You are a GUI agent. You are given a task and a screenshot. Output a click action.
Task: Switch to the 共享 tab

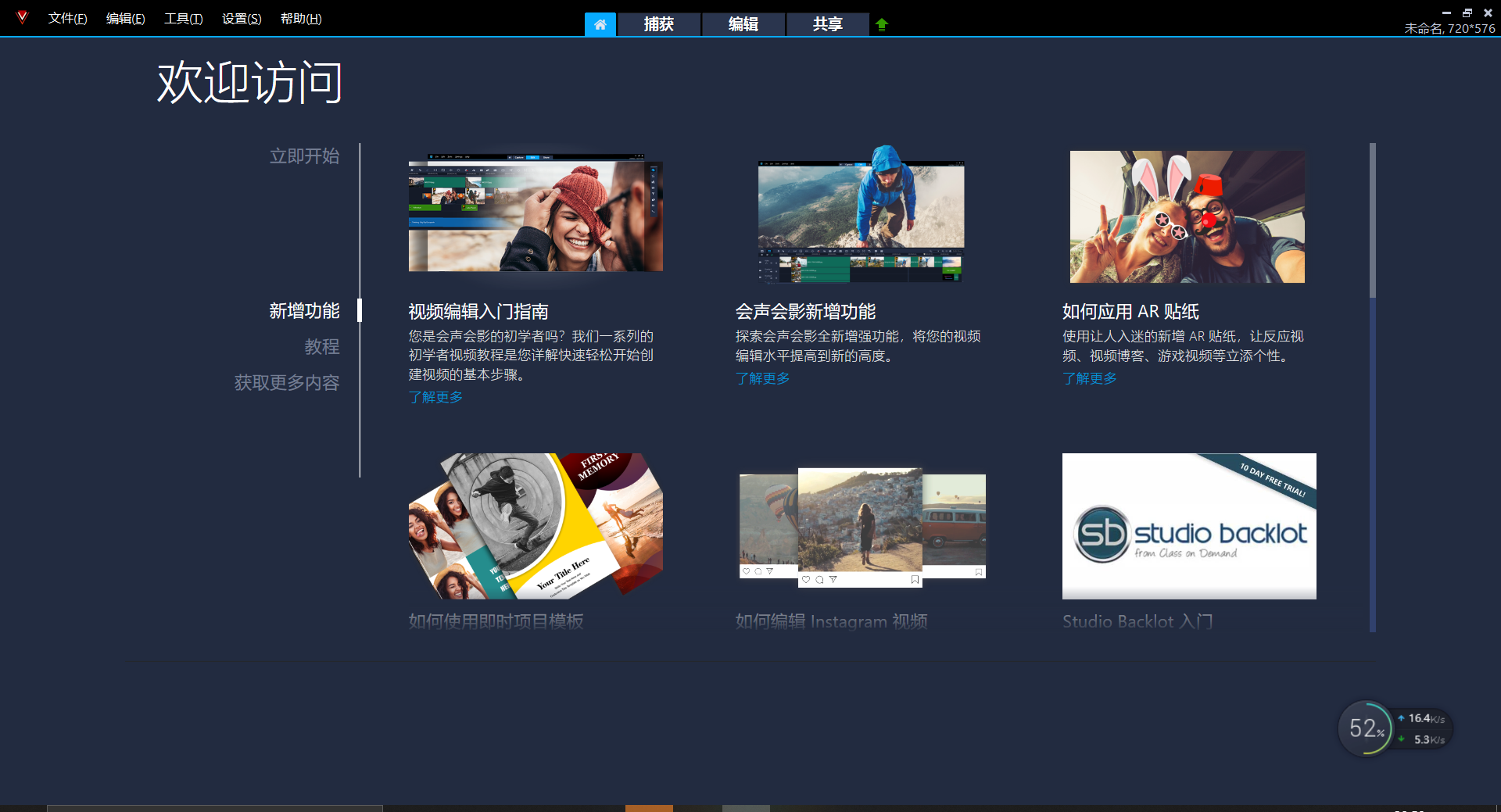pos(828,24)
